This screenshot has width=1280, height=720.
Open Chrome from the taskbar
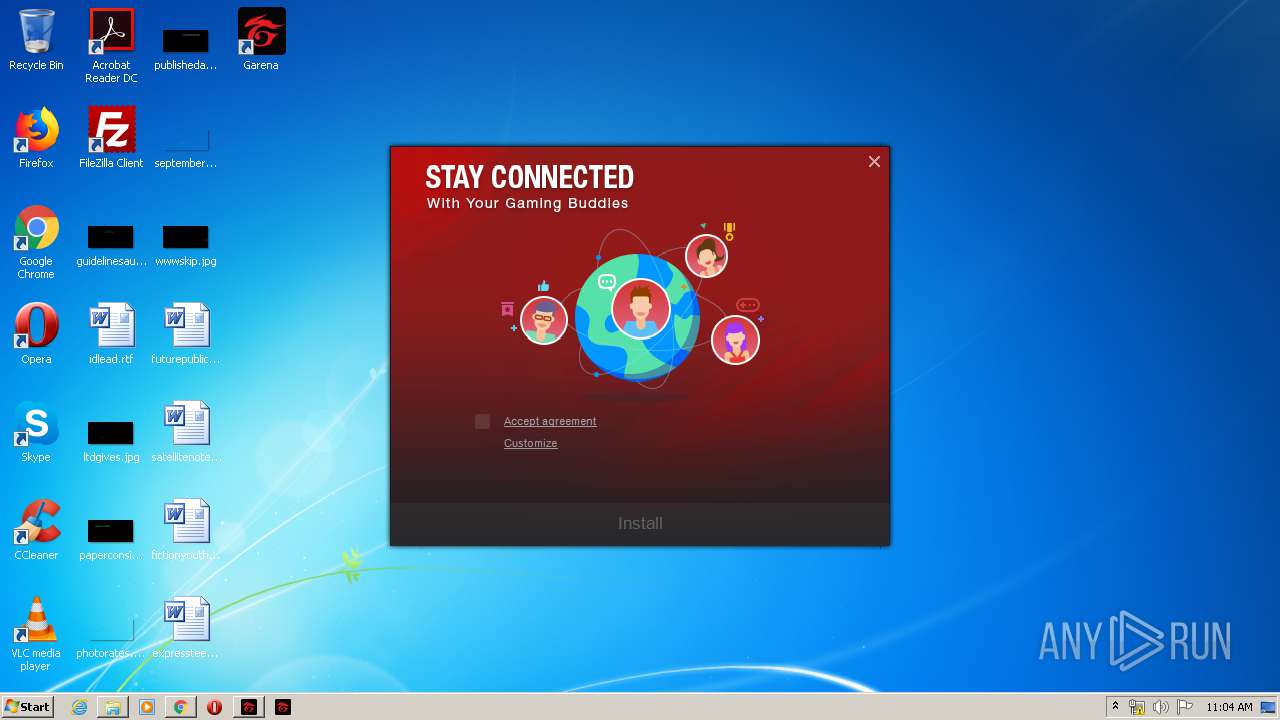coord(181,707)
